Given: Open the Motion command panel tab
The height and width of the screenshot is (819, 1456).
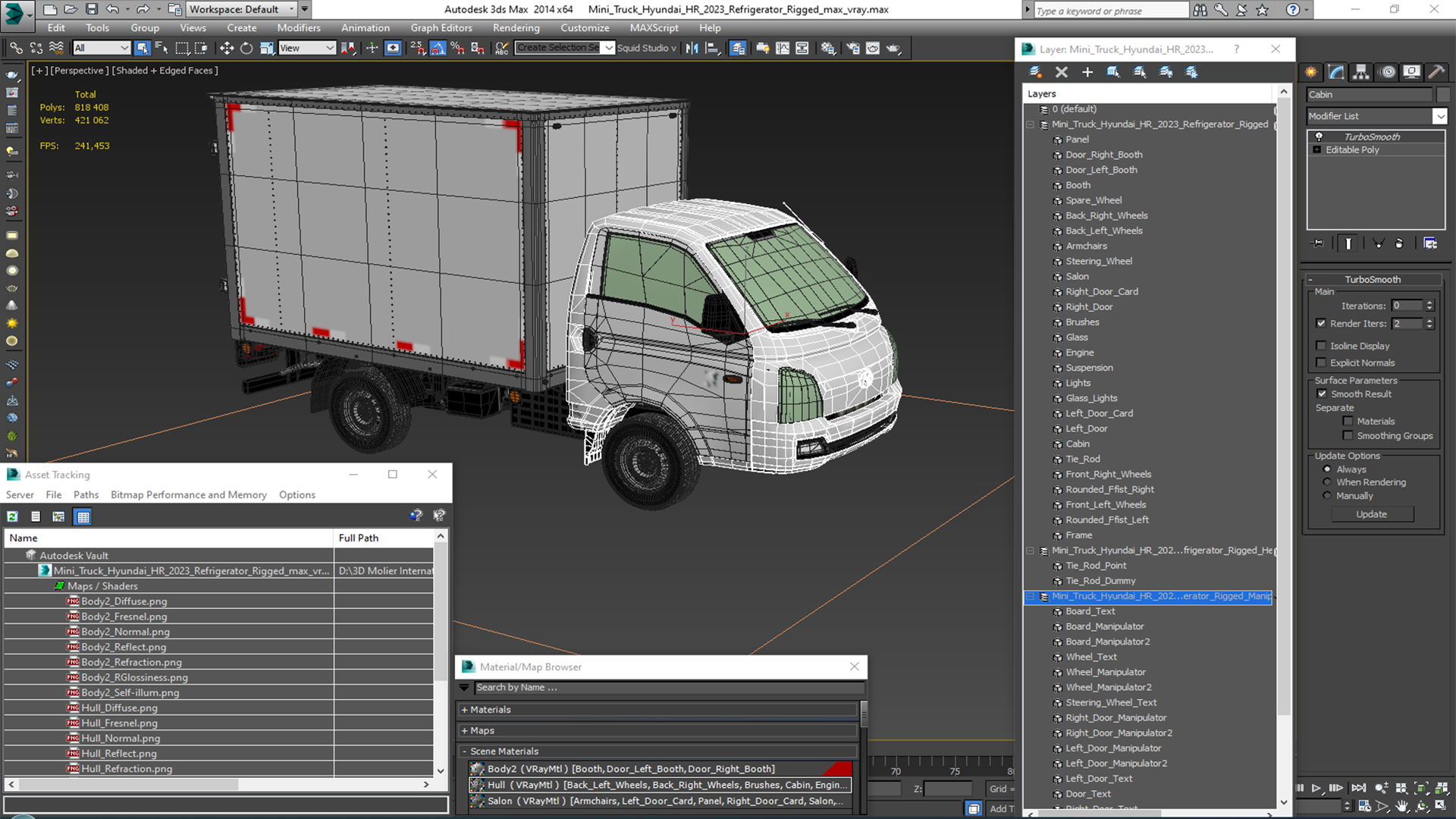Looking at the screenshot, I should pos(1387,72).
